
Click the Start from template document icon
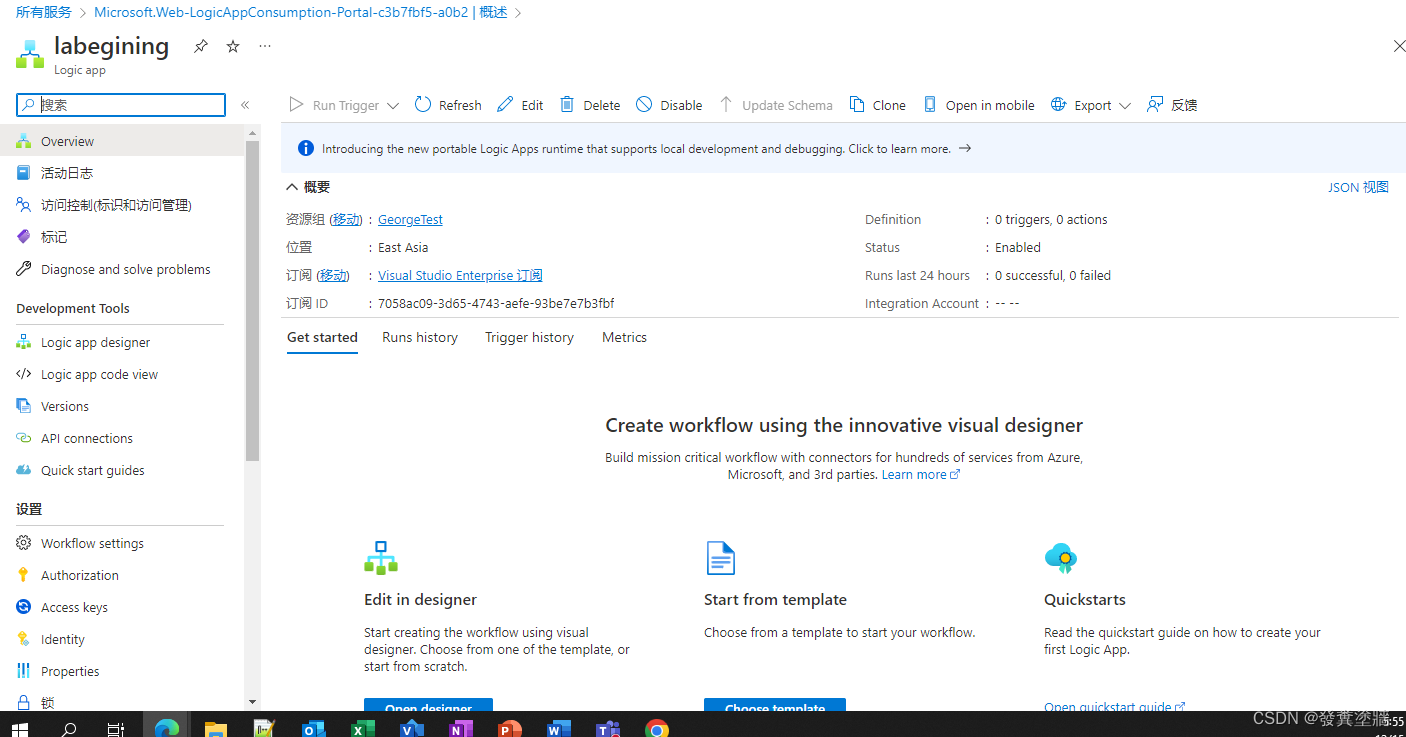point(720,558)
